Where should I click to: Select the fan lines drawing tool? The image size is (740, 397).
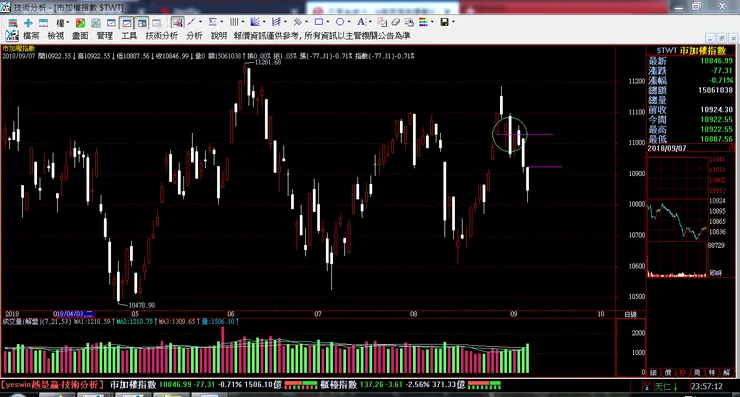coord(255,22)
